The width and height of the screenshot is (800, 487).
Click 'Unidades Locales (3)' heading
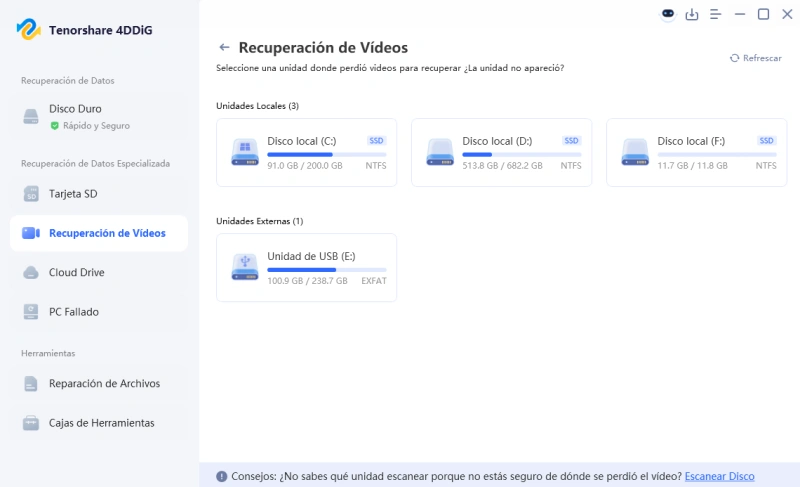[x=258, y=106]
